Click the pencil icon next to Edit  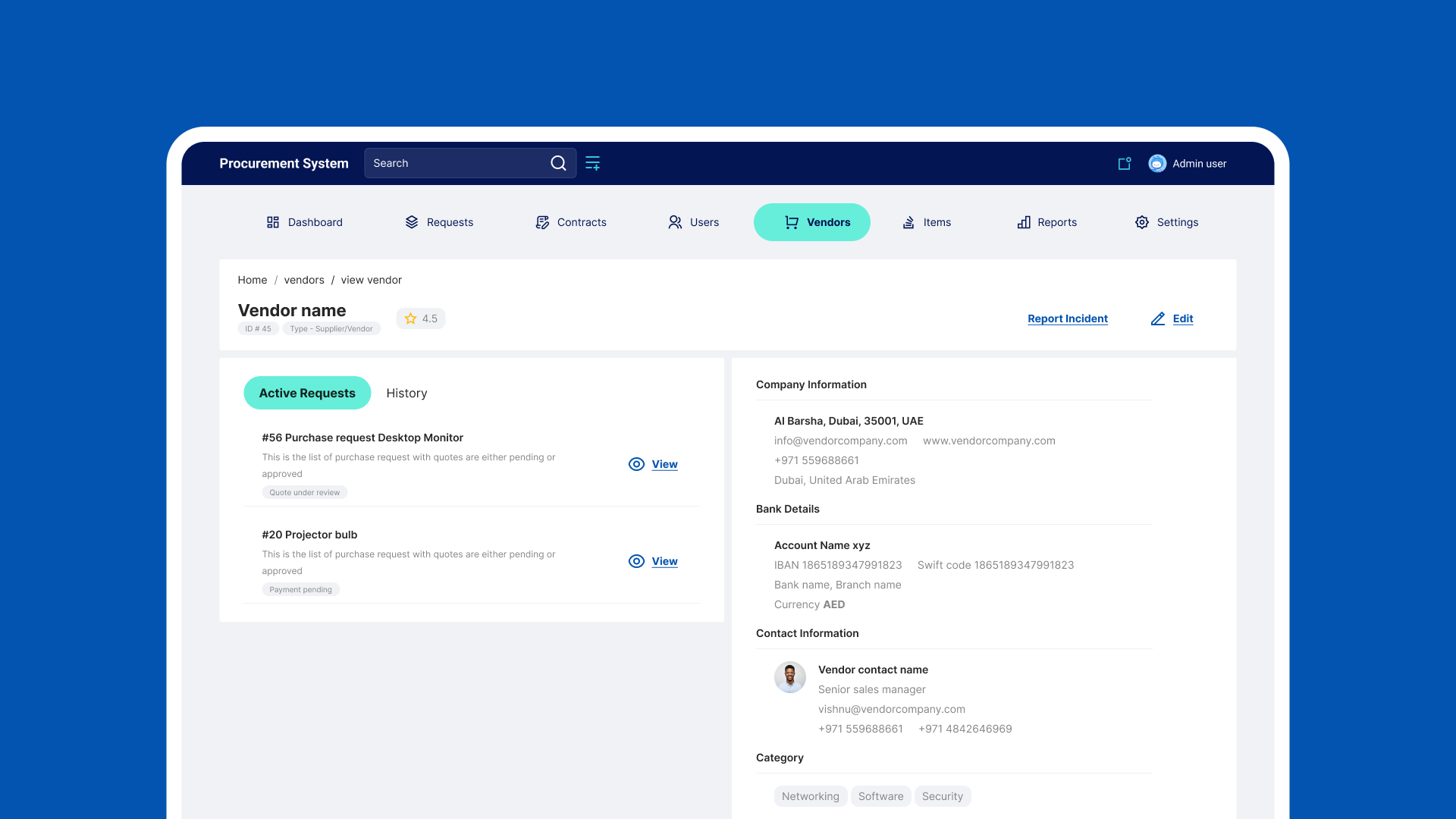(1158, 318)
